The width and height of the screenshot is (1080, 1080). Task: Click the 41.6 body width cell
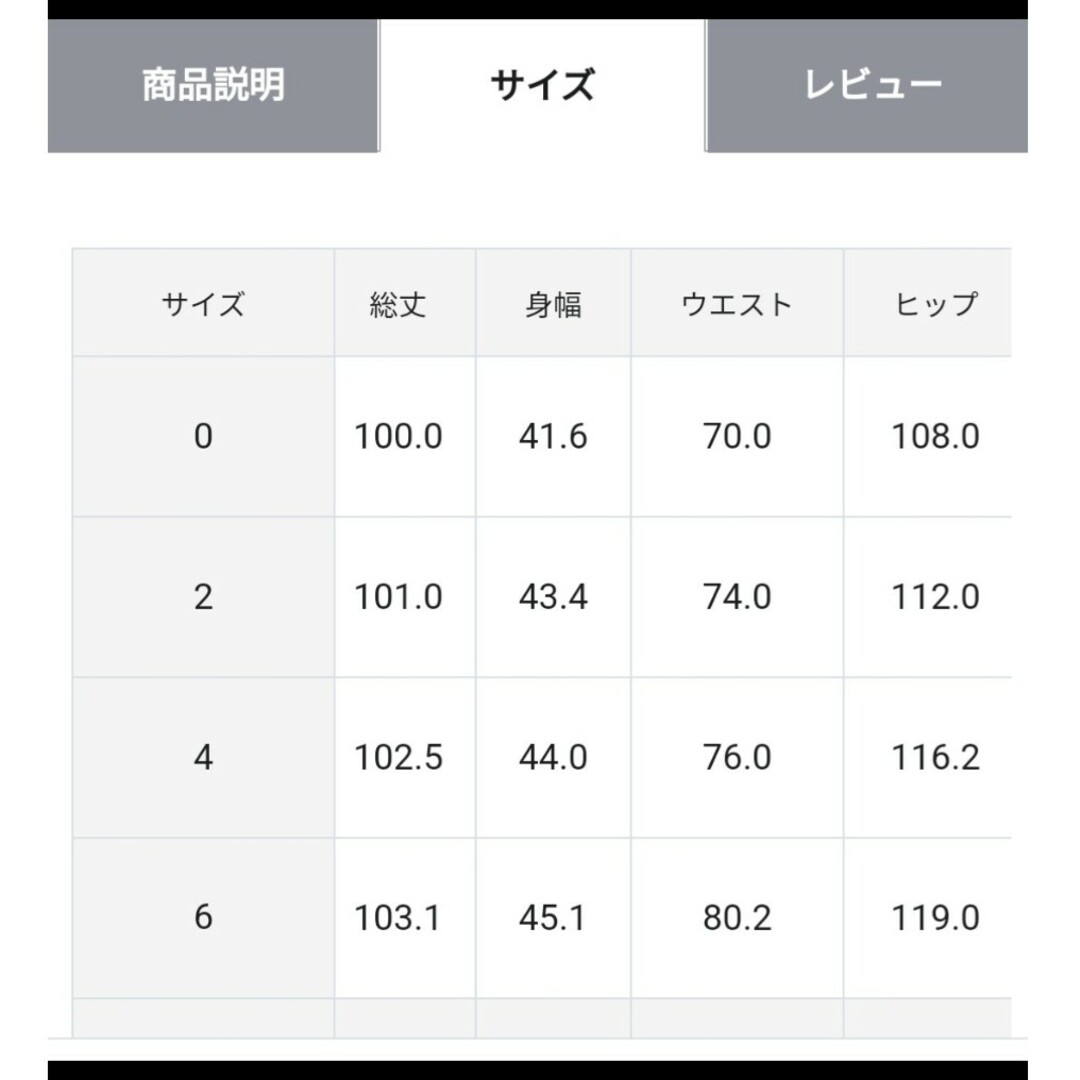553,437
